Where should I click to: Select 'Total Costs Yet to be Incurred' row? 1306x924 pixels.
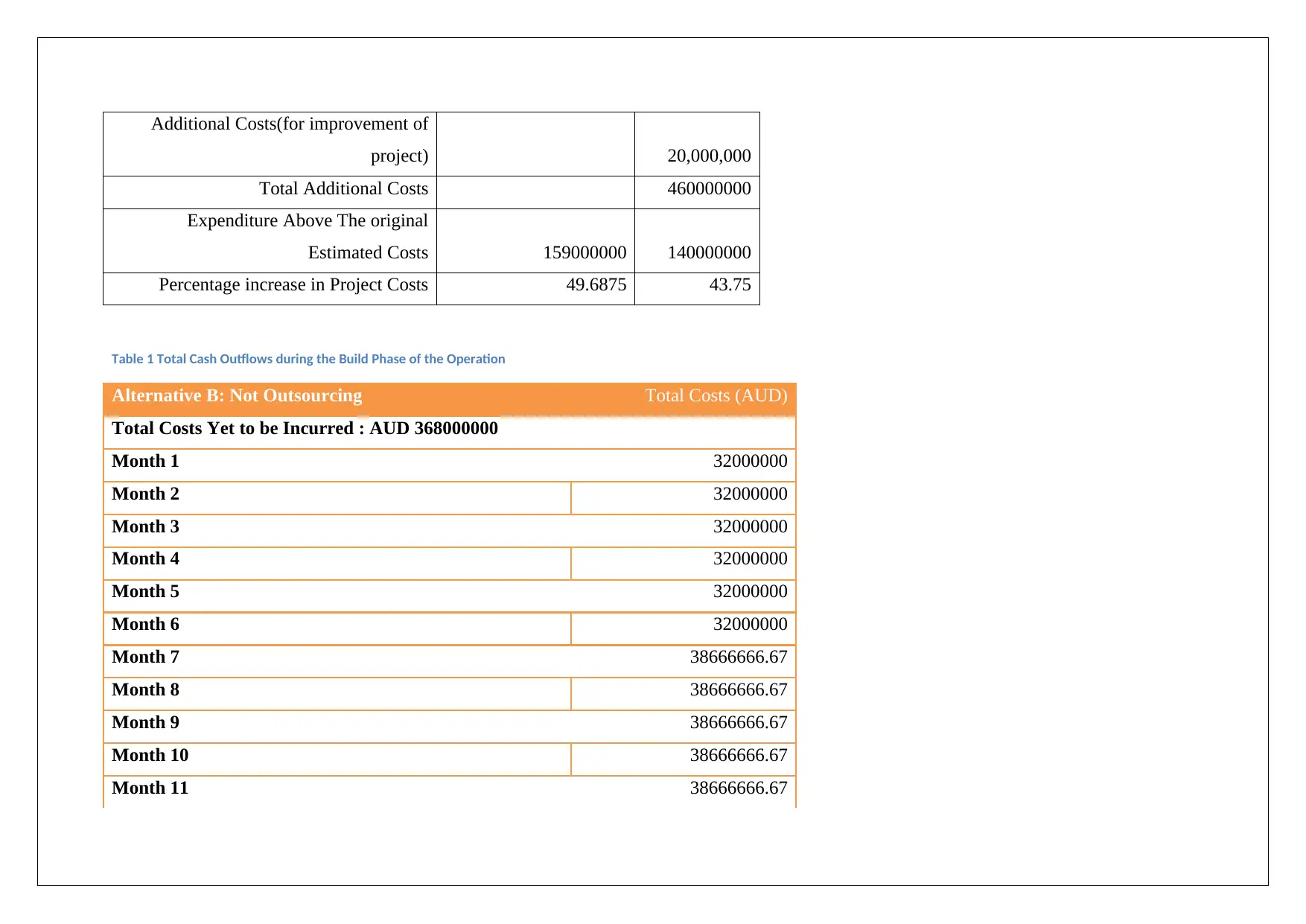(x=450, y=433)
